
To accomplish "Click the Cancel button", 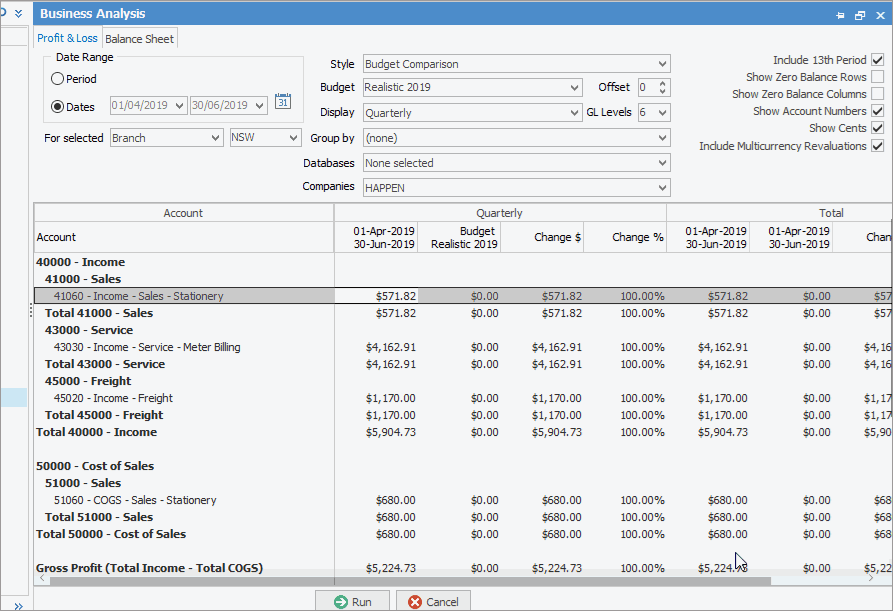I will [433, 602].
